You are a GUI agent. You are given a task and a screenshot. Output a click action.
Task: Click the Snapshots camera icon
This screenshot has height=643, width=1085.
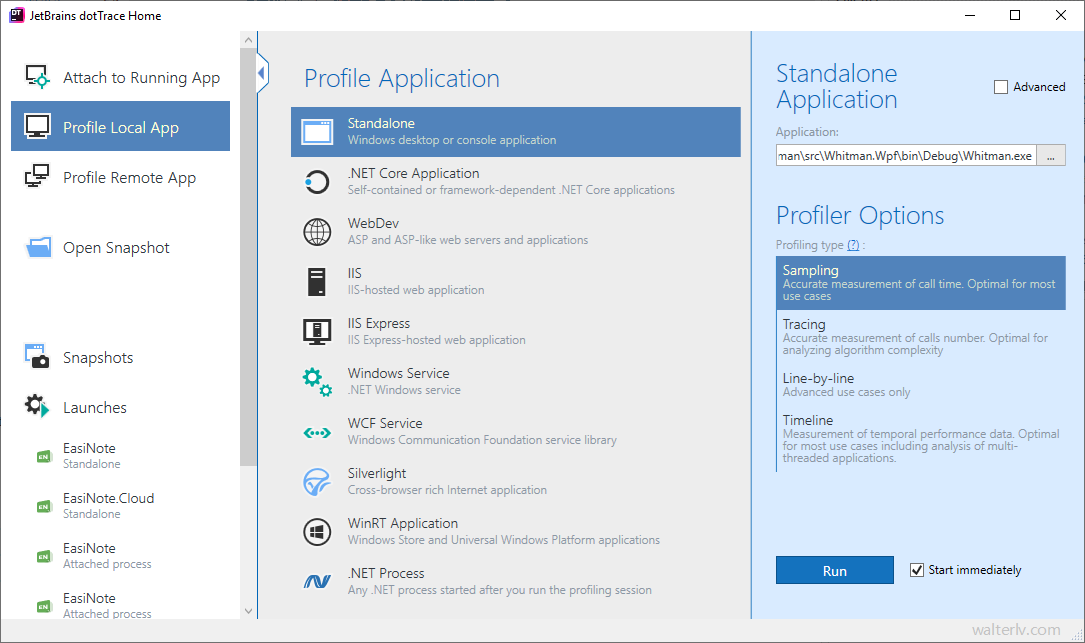click(x=37, y=357)
